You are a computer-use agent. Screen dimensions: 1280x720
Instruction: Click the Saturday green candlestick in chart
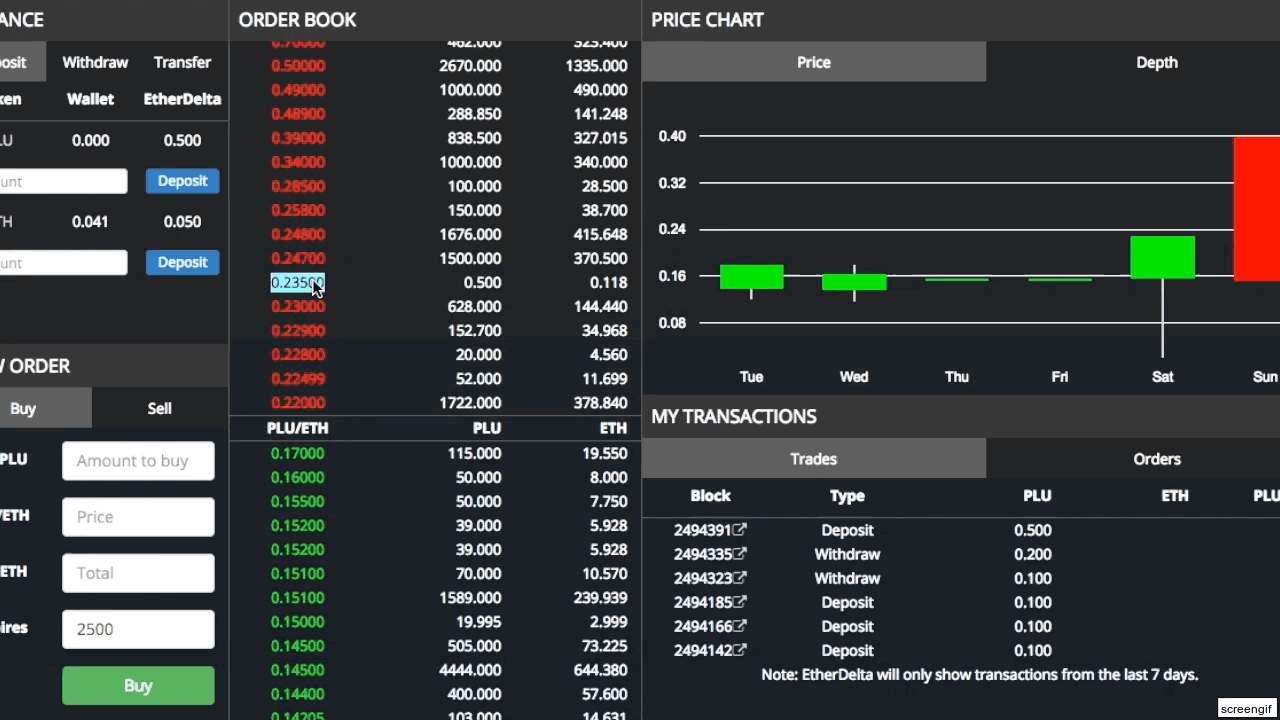1162,257
